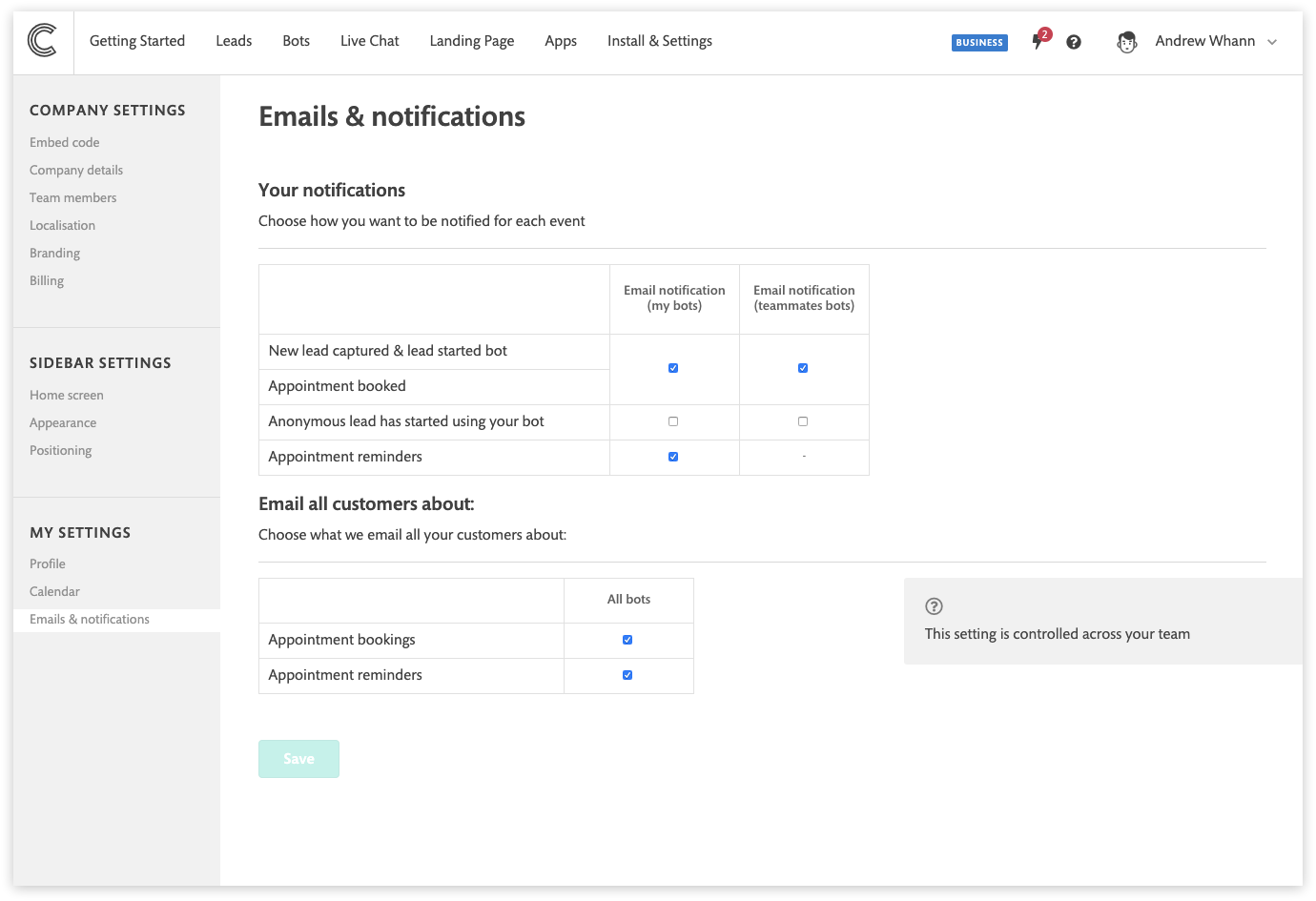
Task: Uncheck Appointment bookings for all bots
Action: (627, 640)
